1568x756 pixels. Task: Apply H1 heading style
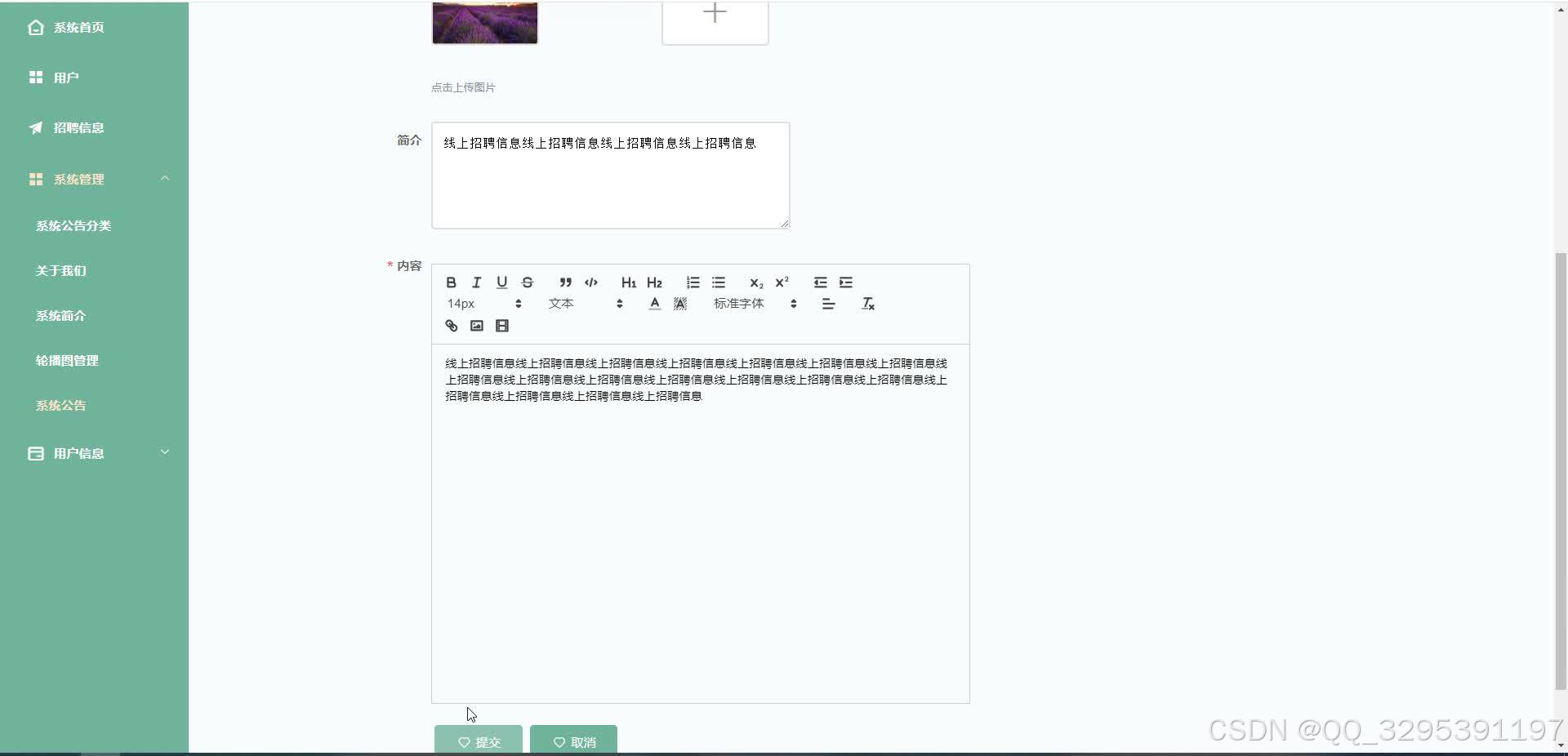coord(628,282)
